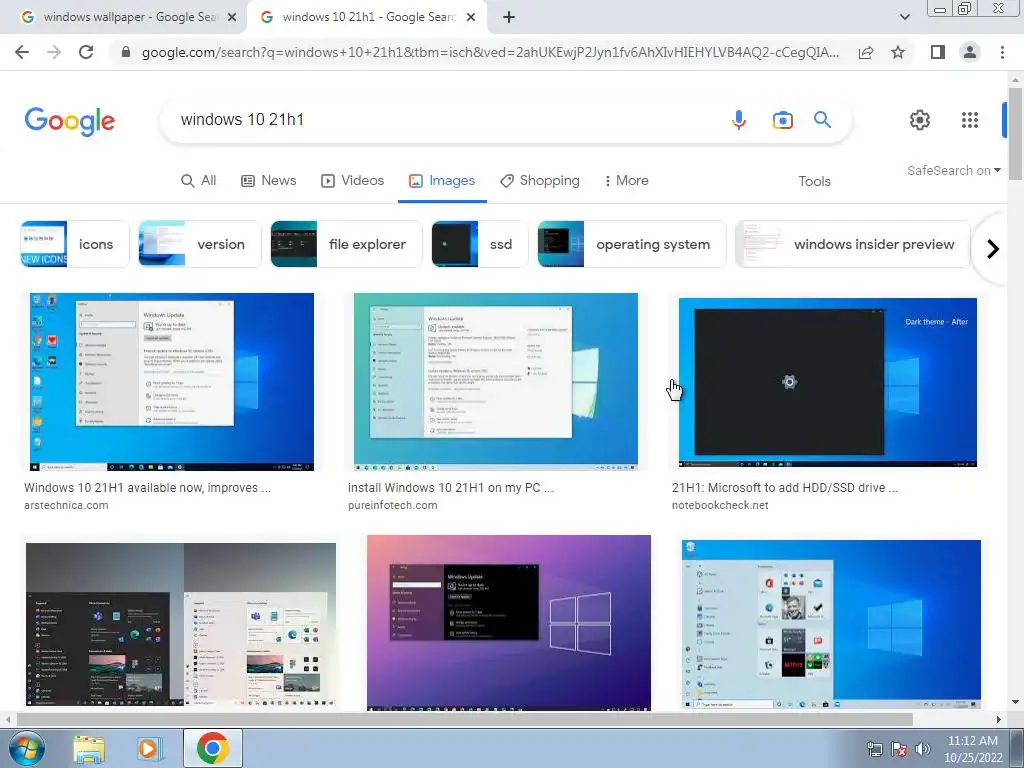Expand the SafeSearch on dropdown
Viewport: 1024px width, 768px height.
click(x=953, y=170)
